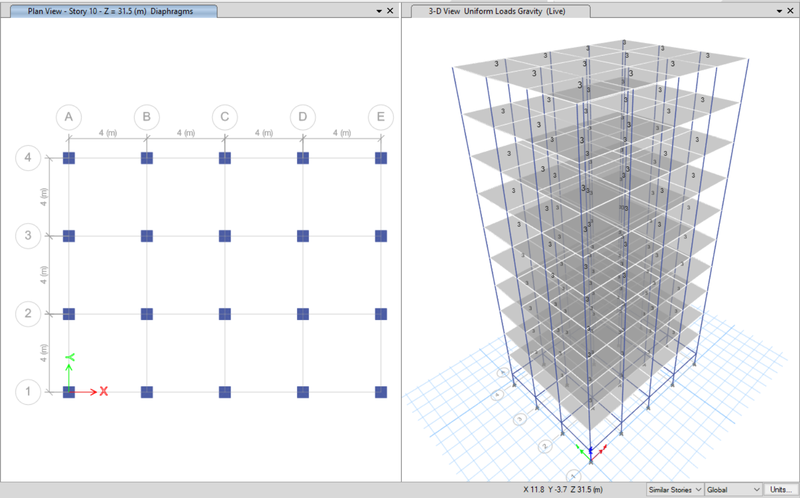Click the 4 (m) dimension between grids 4 and 3

click(44, 197)
